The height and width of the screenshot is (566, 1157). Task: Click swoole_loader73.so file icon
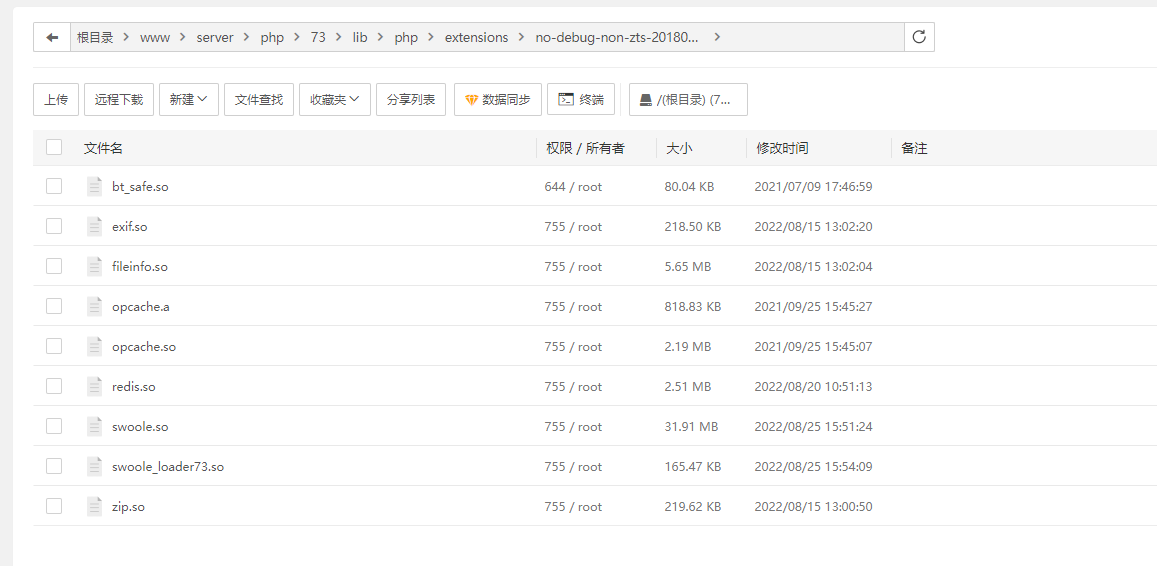(94, 466)
